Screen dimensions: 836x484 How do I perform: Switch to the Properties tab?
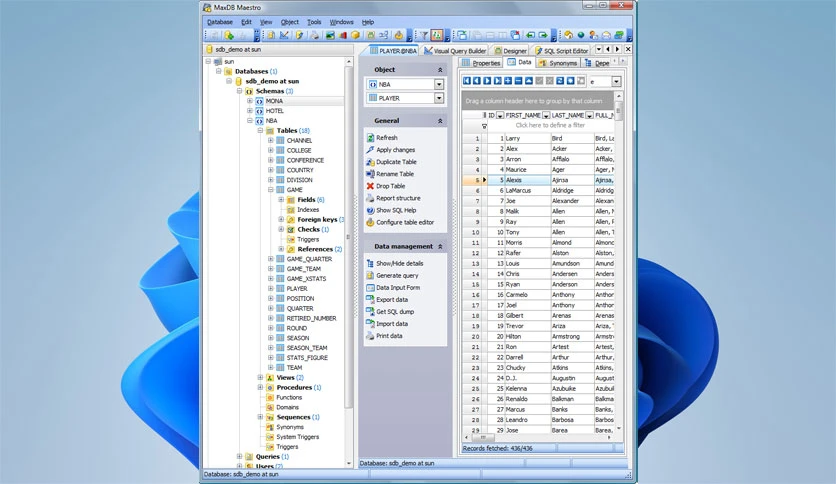[x=481, y=63]
